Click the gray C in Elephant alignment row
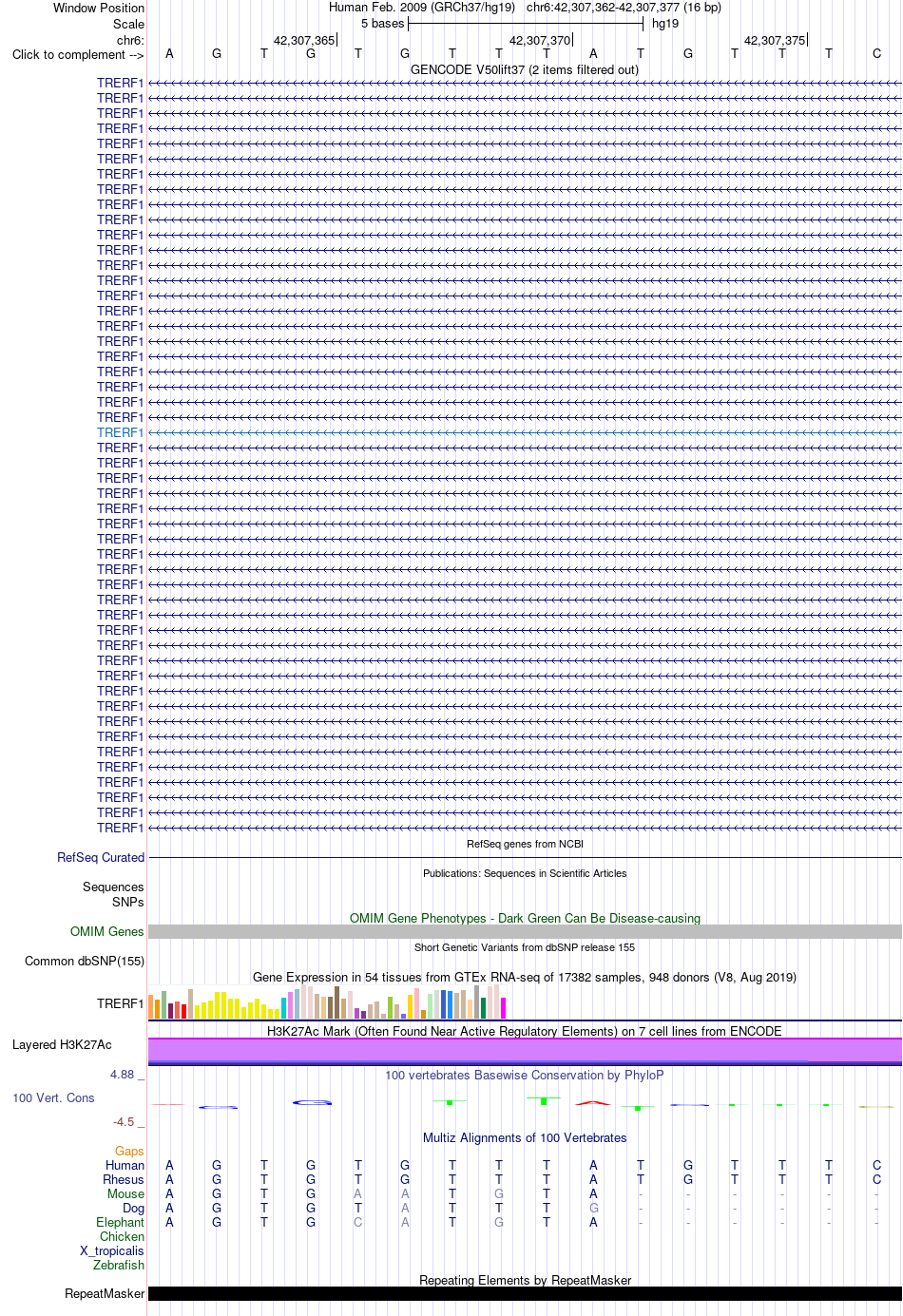This screenshot has width=903, height=1316. pyautogui.click(x=357, y=1222)
